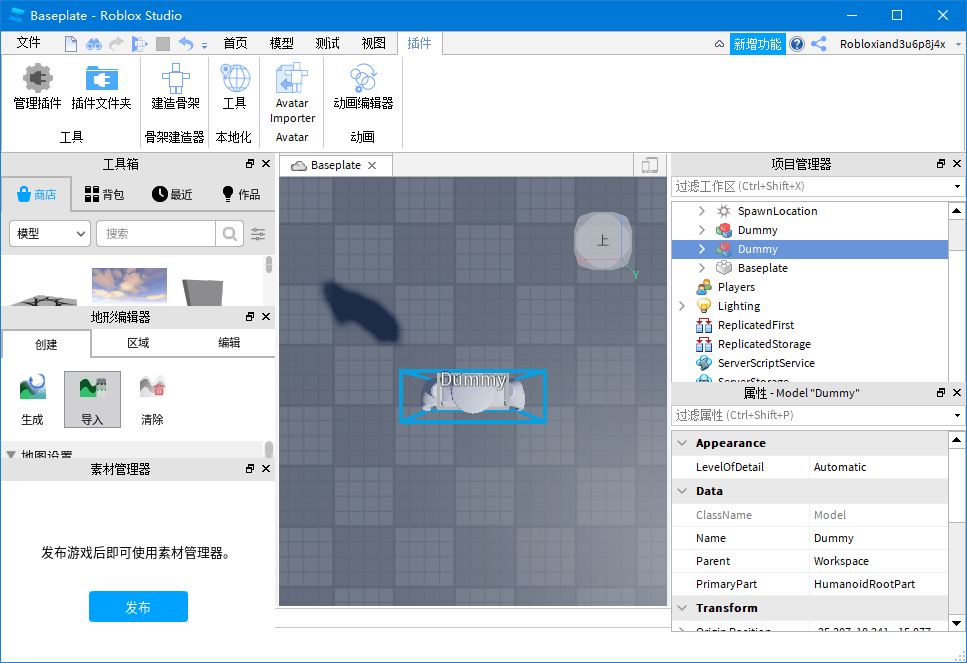967x663 pixels.
Task: Launch the Animation Editor
Action: click(362, 88)
